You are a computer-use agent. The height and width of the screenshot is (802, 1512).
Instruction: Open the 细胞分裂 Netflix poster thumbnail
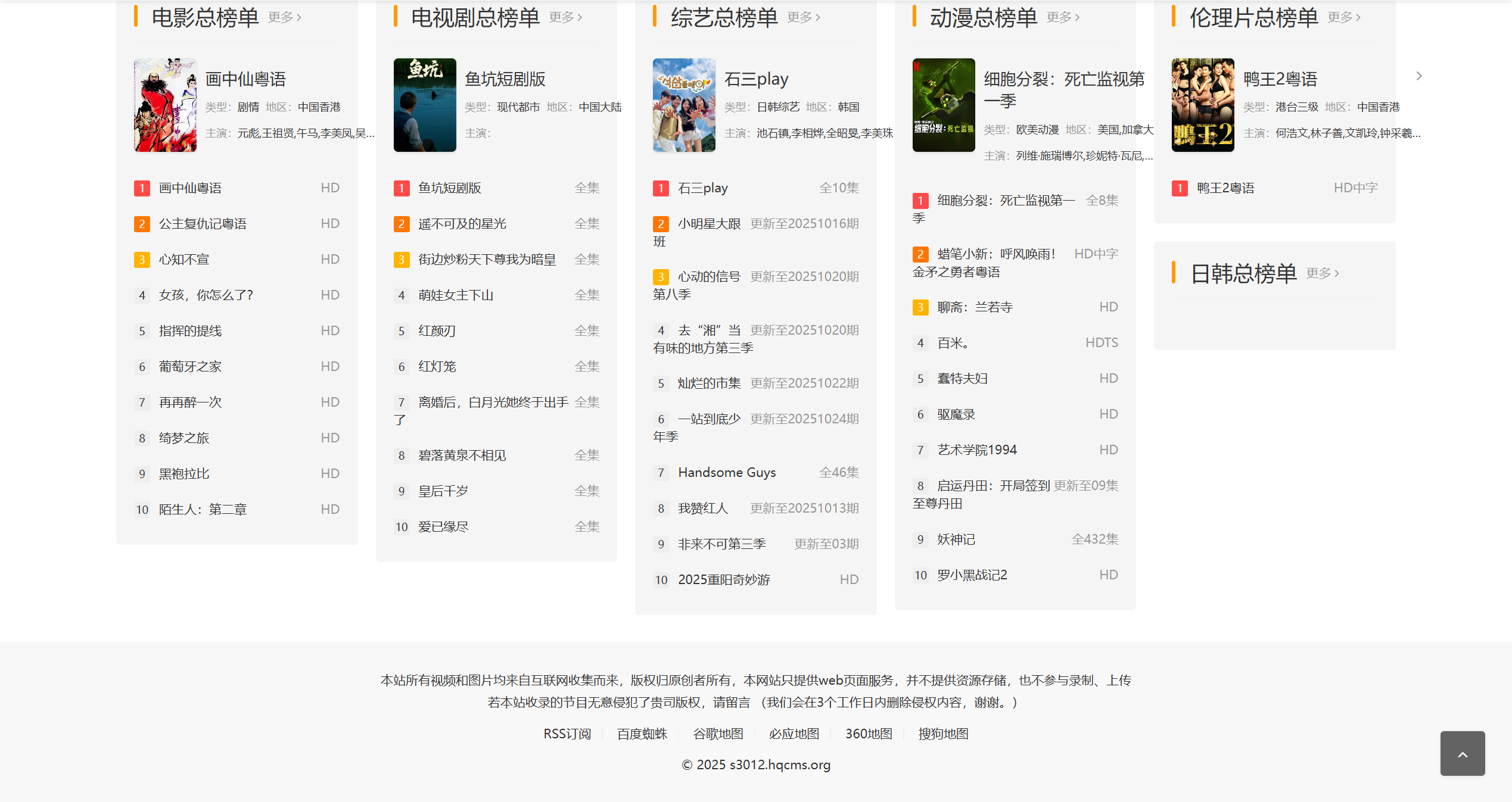pyautogui.click(x=944, y=105)
